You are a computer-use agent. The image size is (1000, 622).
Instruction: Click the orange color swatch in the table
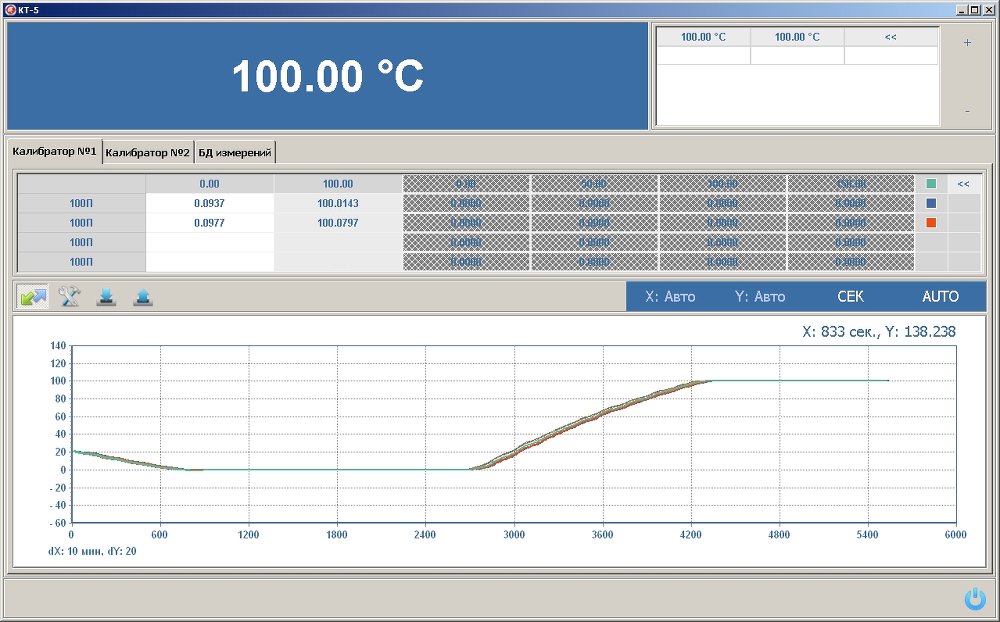(x=931, y=222)
